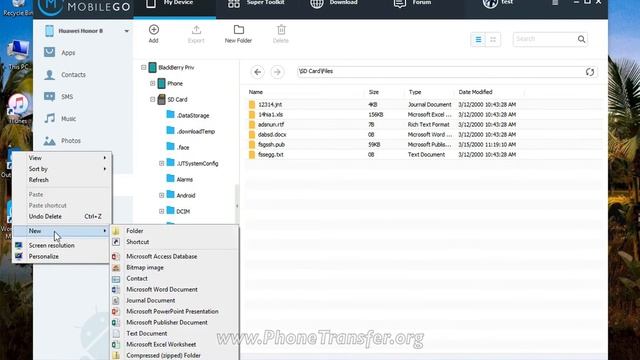640x360 pixels.
Task: Sort by the Name column header
Action: click(x=256, y=92)
